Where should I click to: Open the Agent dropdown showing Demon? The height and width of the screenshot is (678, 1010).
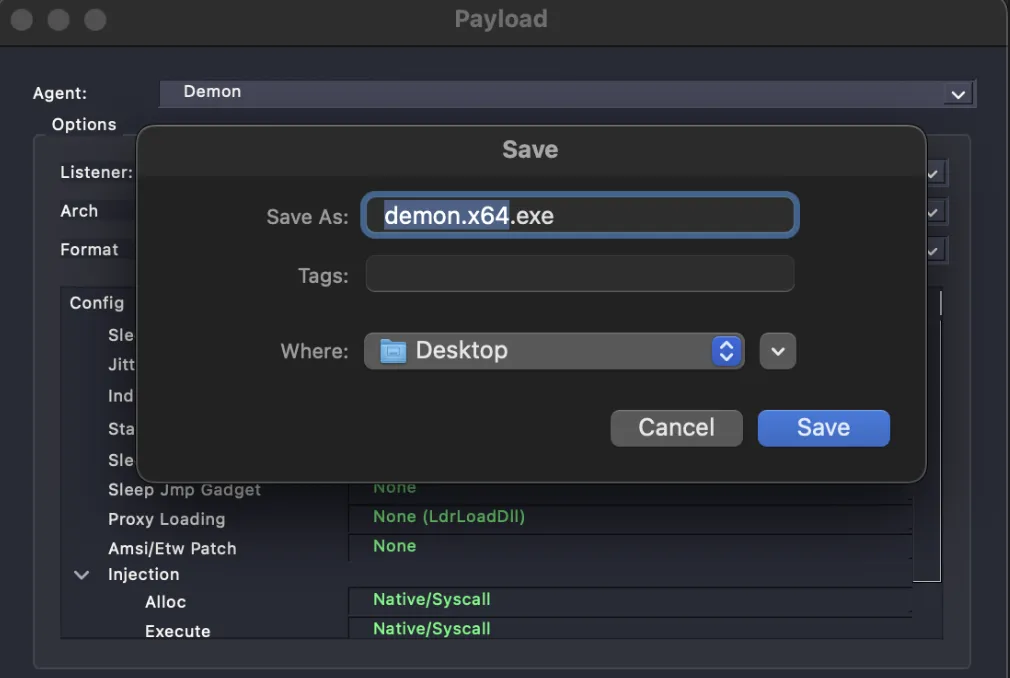click(566, 93)
